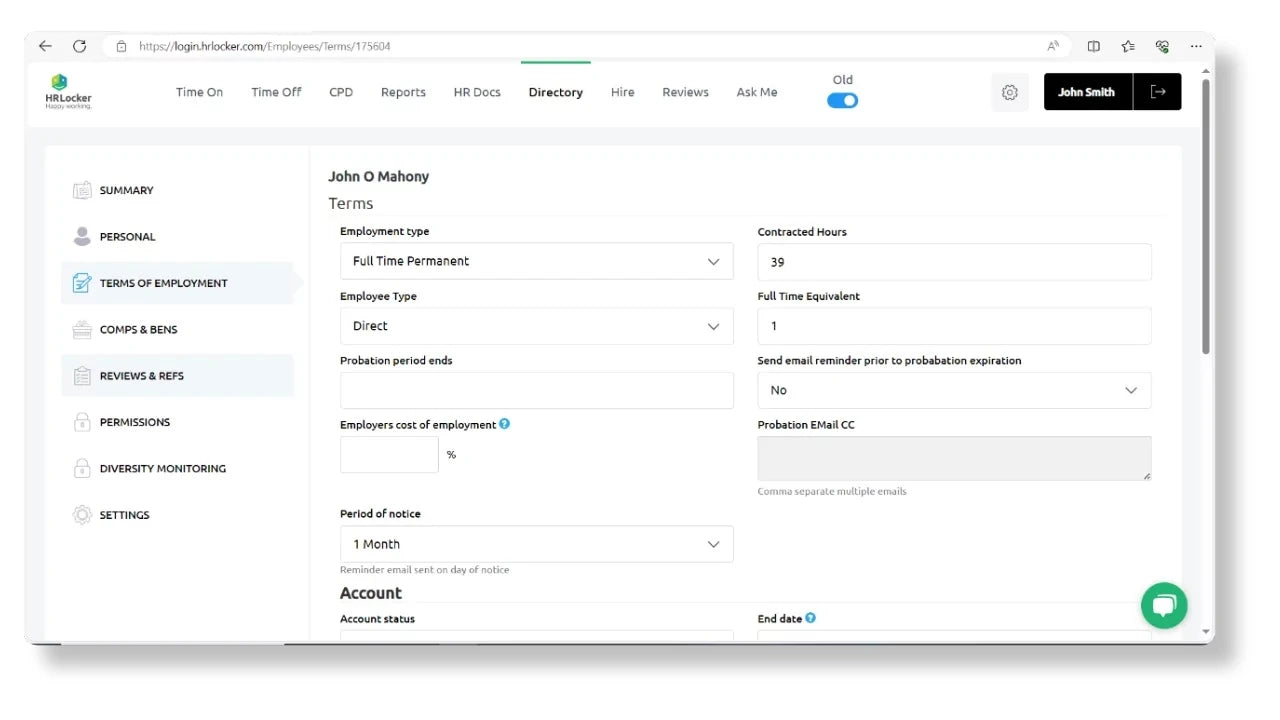This screenshot has width=1280, height=720.
Task: Open the green chat widget bubble
Action: [x=1163, y=605]
